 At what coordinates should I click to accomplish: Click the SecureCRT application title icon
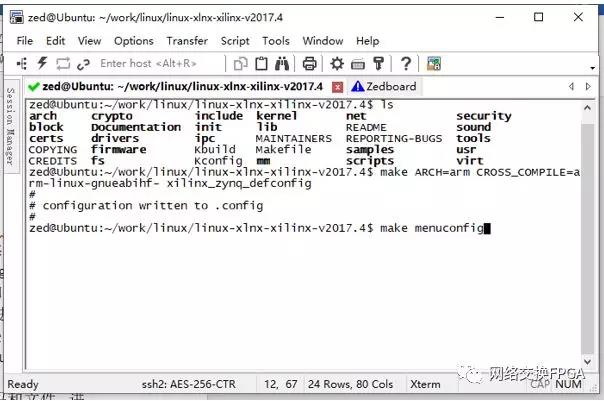click(x=17, y=17)
